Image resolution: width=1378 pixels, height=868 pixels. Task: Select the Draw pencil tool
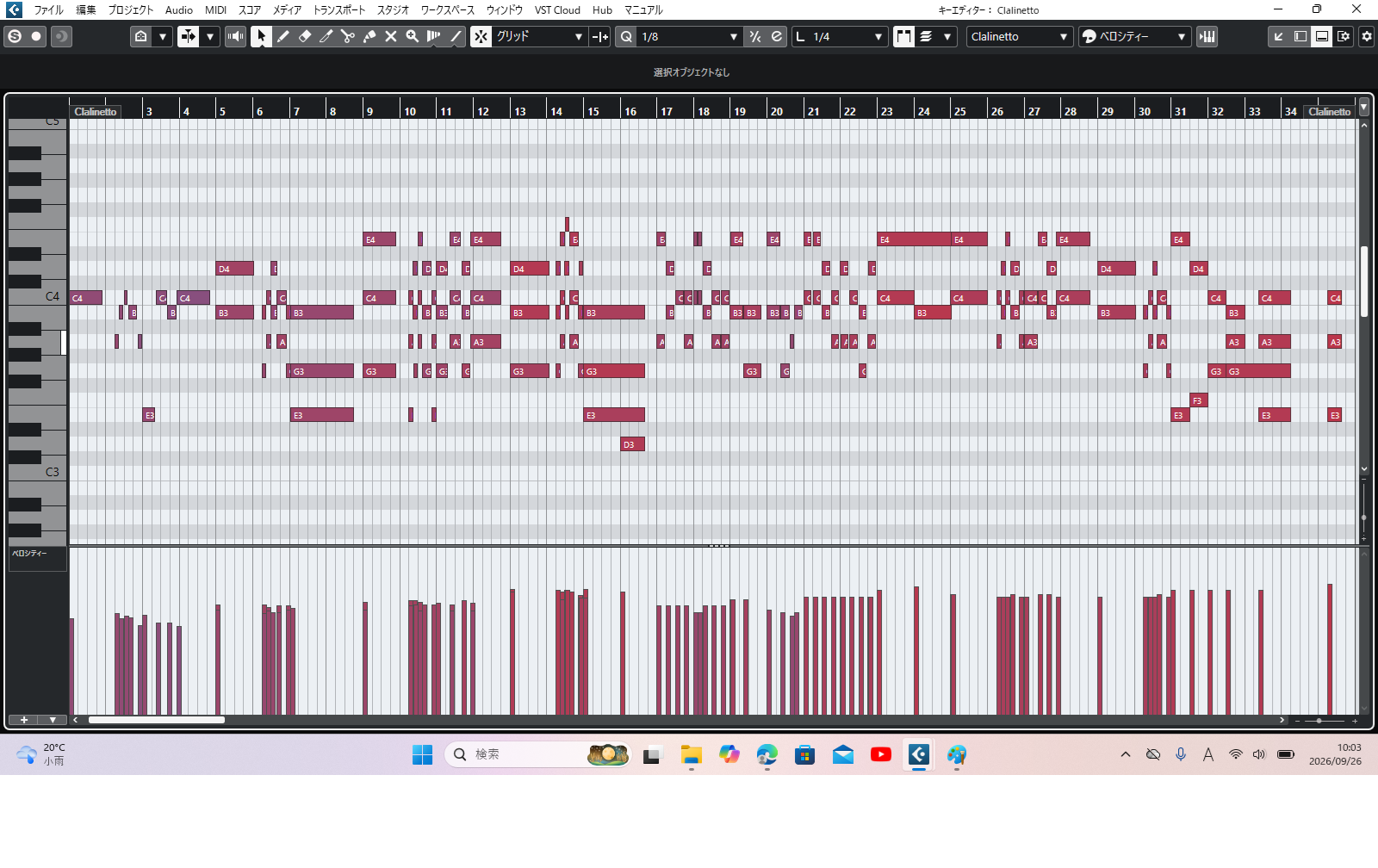point(282,36)
